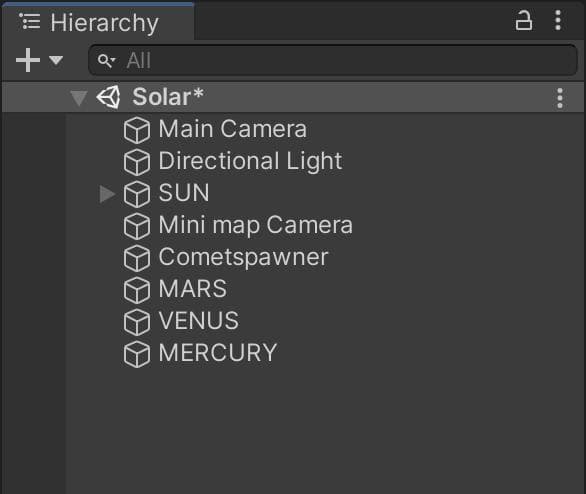
Task: Focus the All search field
Action: tap(333, 60)
